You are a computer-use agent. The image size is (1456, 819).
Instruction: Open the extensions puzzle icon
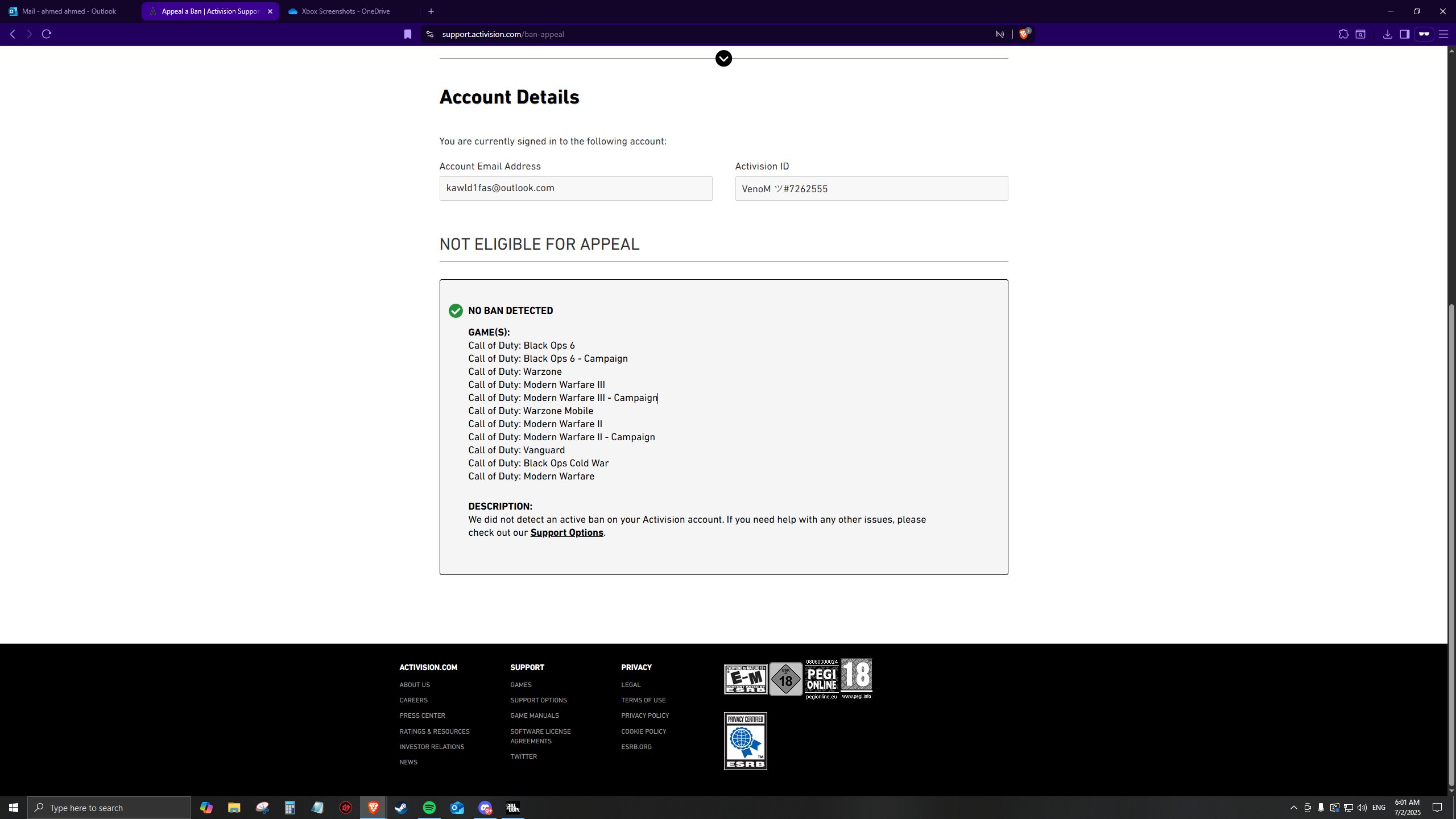click(1343, 34)
